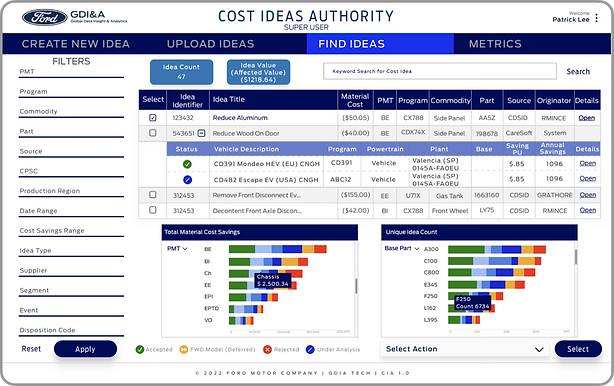614x386 pixels.
Task: Switch to the Upload Ideas tab
Action: pyautogui.click(x=211, y=44)
